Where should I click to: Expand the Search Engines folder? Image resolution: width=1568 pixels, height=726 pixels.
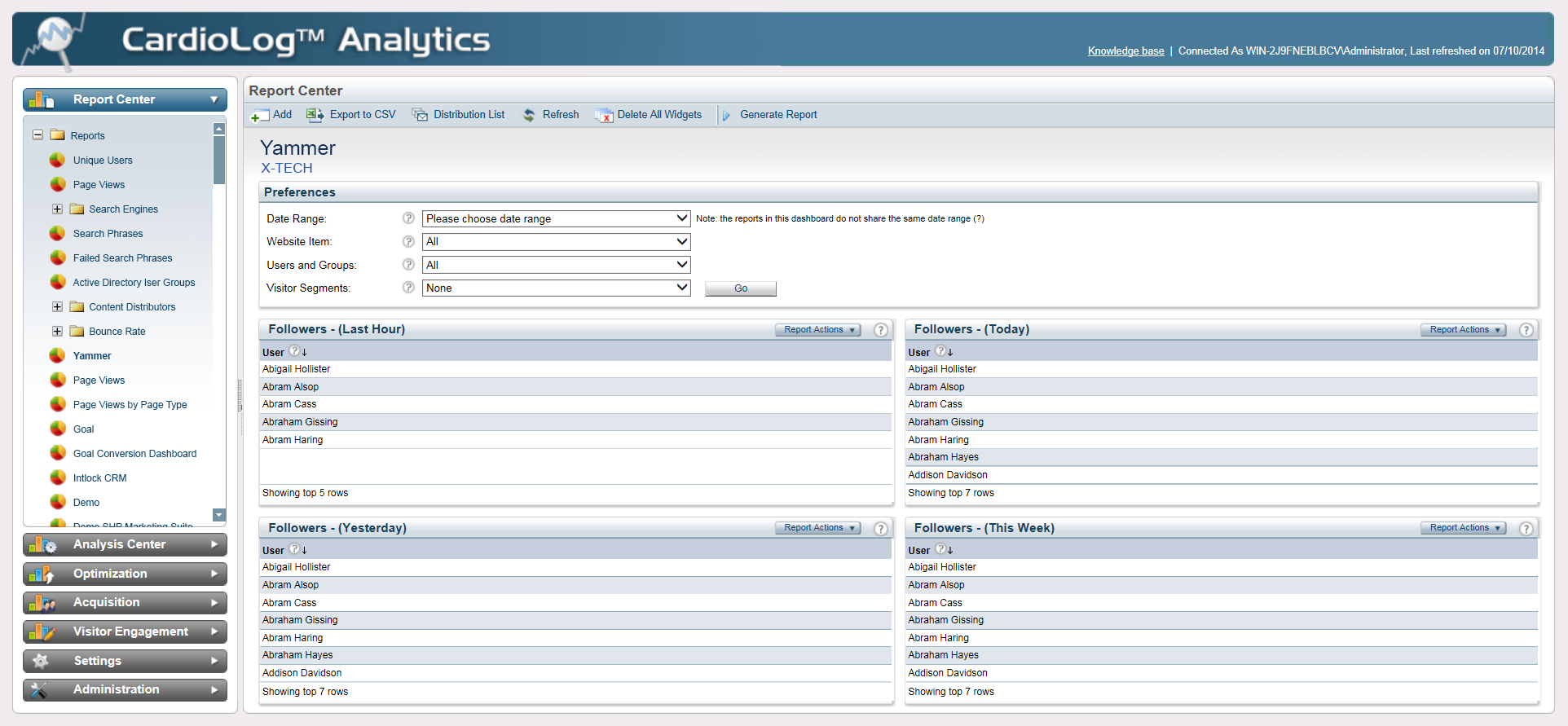pos(57,209)
